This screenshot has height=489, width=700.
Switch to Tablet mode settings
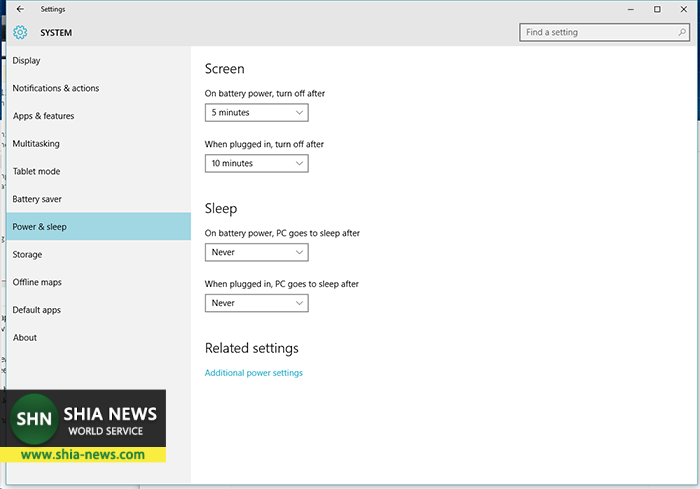[36, 171]
